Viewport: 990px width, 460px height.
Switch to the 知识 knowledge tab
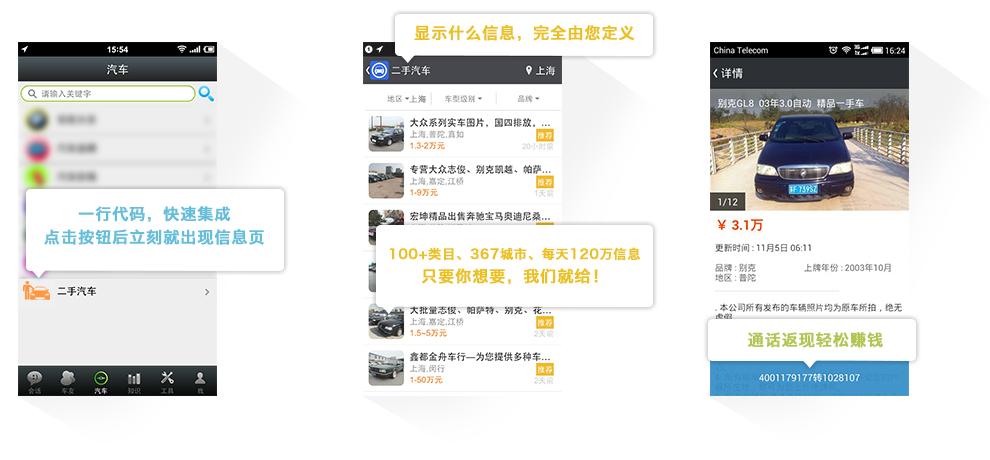[x=134, y=382]
